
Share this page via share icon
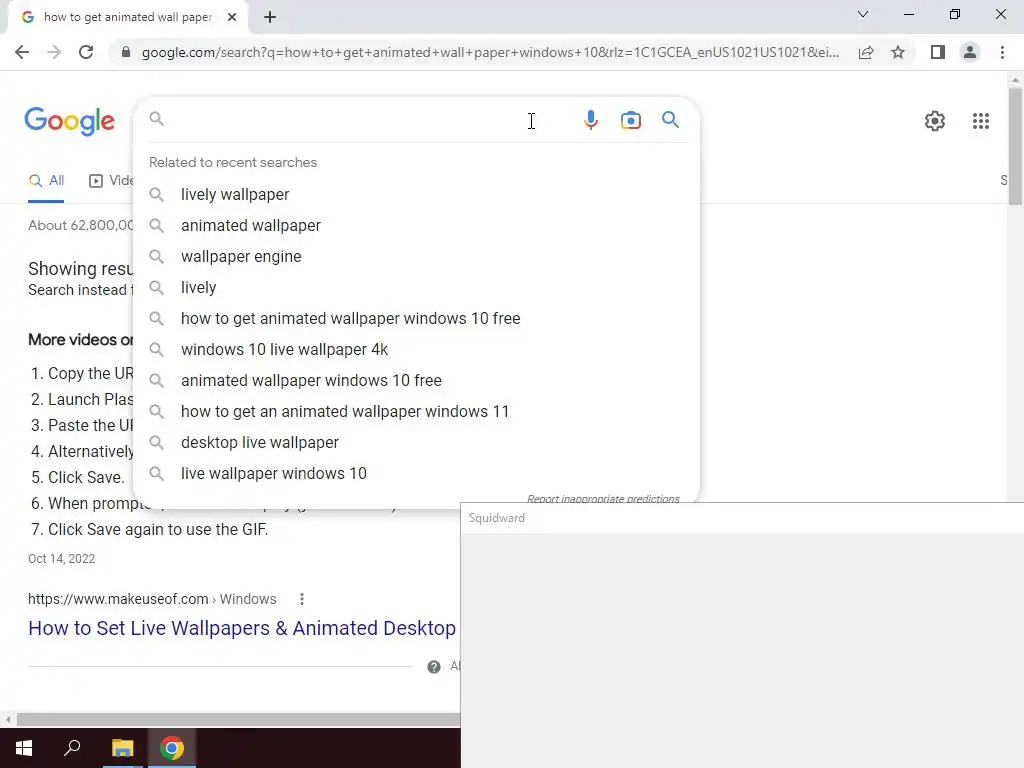866,52
